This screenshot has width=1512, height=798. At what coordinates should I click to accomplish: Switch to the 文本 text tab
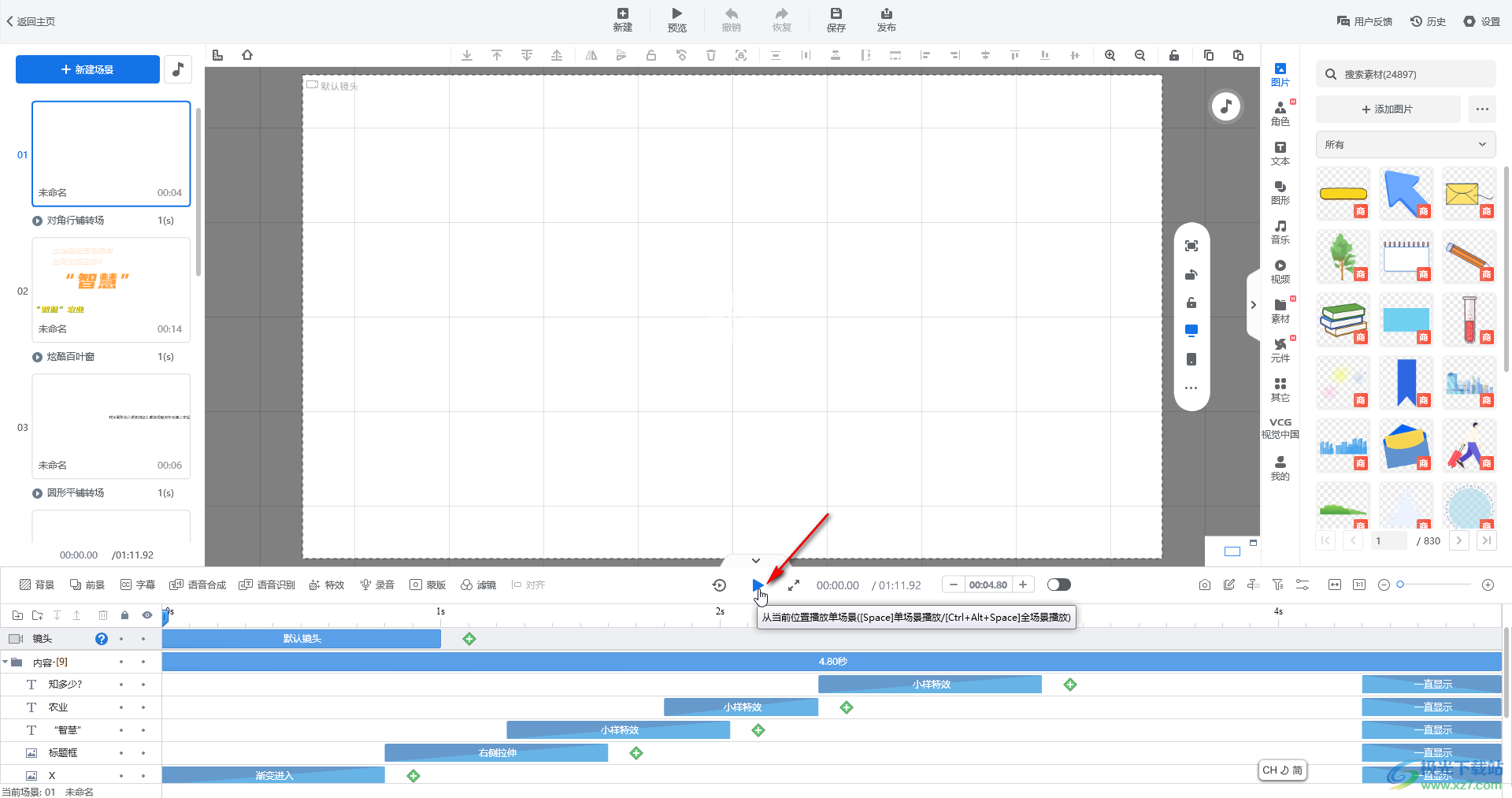(1280, 154)
